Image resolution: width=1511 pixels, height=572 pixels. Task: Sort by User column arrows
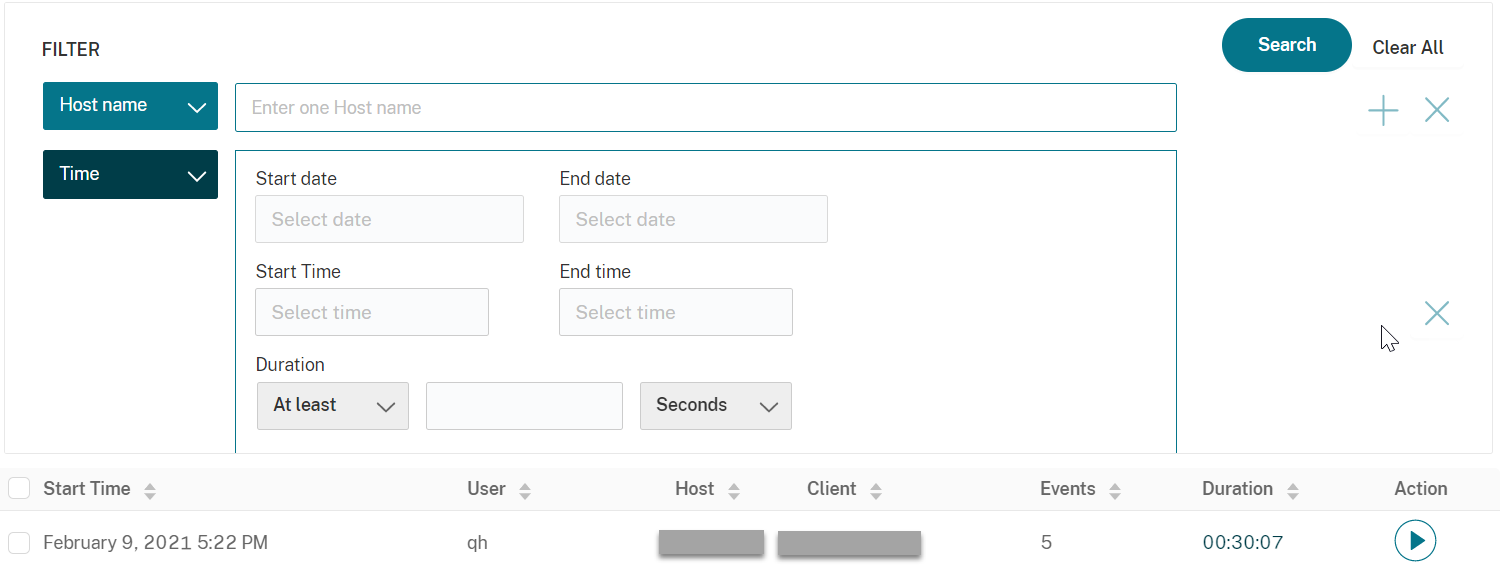click(525, 491)
